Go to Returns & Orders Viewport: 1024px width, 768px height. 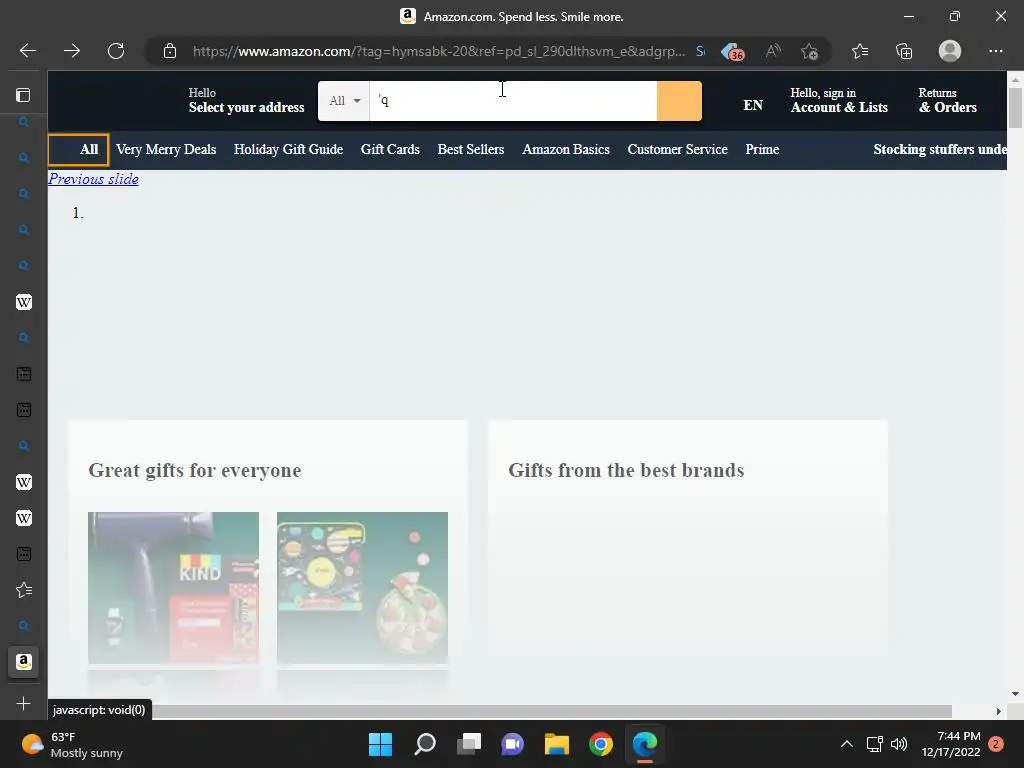coord(948,101)
